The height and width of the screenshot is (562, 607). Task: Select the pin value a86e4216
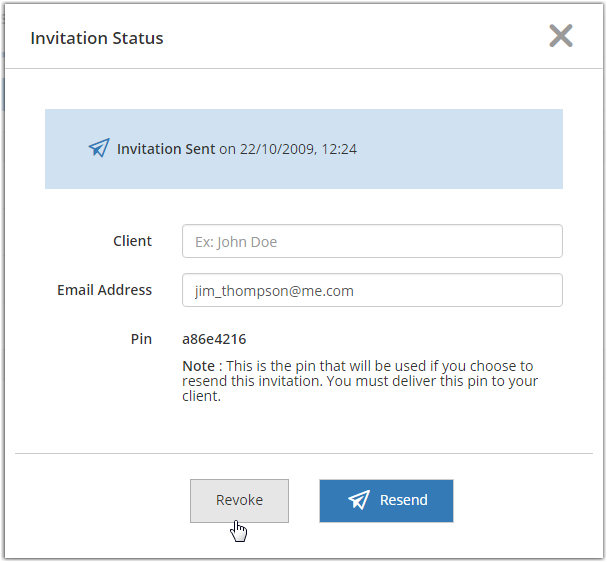coord(214,339)
